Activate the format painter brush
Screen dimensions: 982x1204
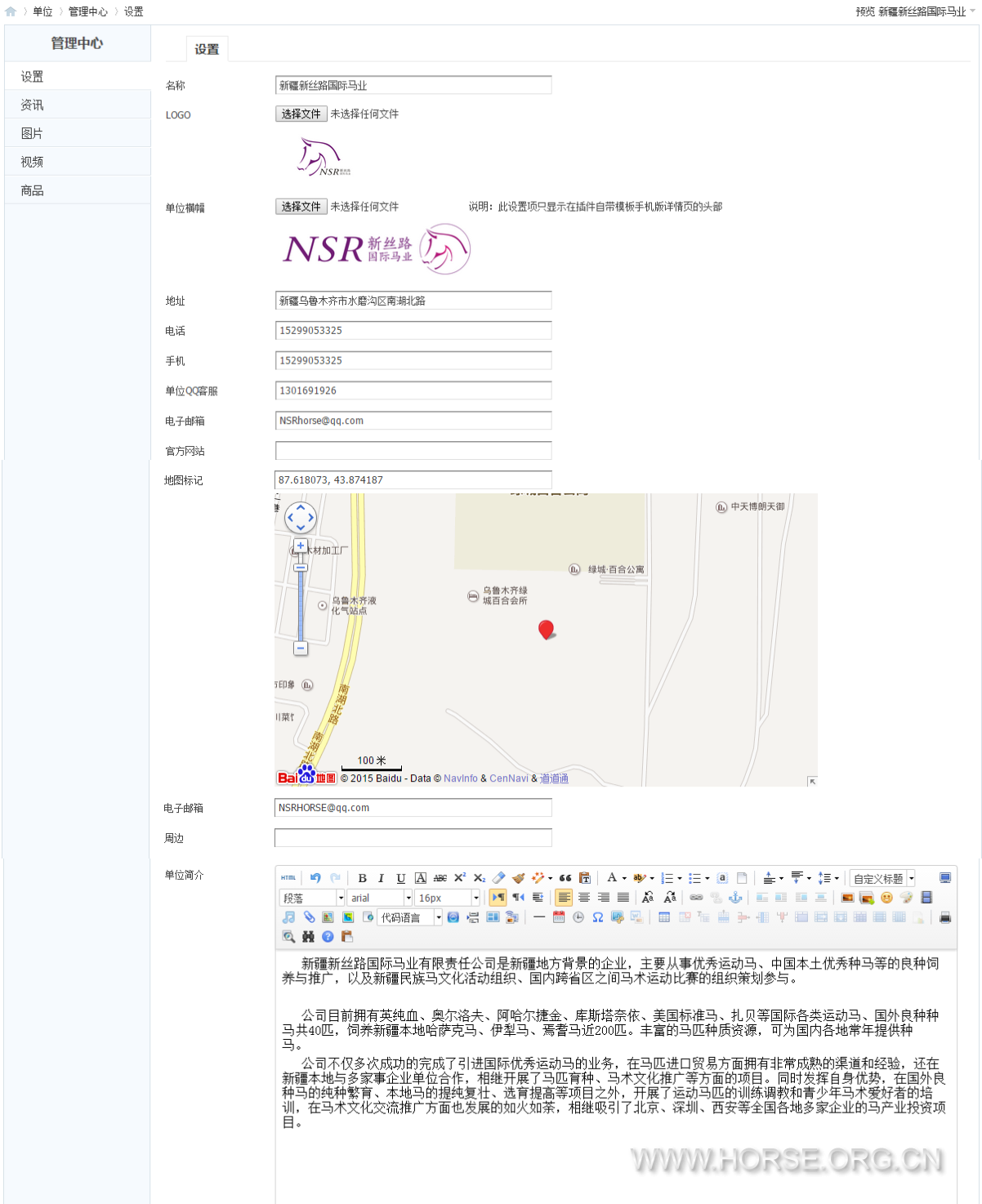click(x=519, y=878)
